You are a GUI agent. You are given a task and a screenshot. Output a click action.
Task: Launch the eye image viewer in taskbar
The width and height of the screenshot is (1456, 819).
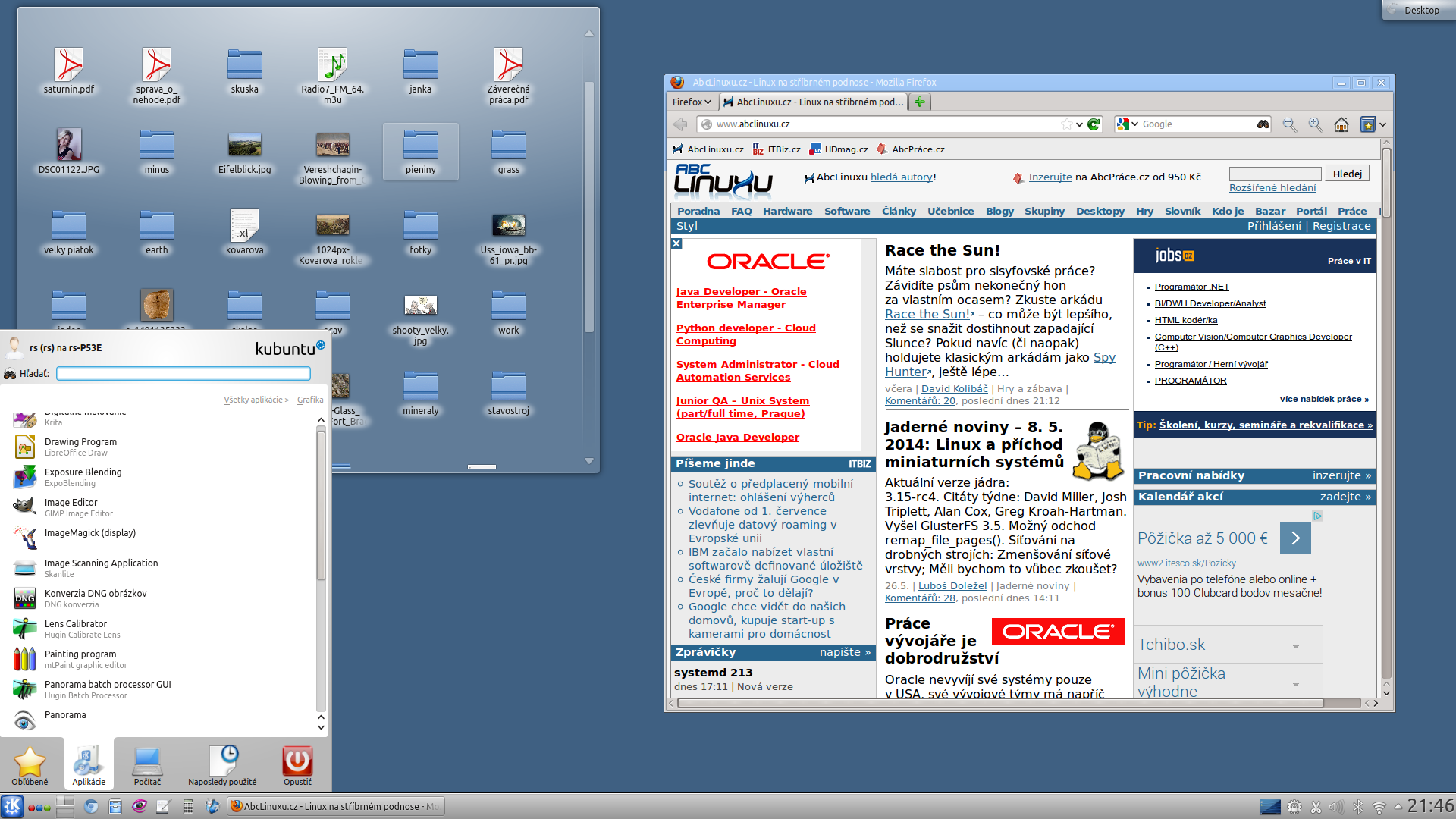point(140,806)
